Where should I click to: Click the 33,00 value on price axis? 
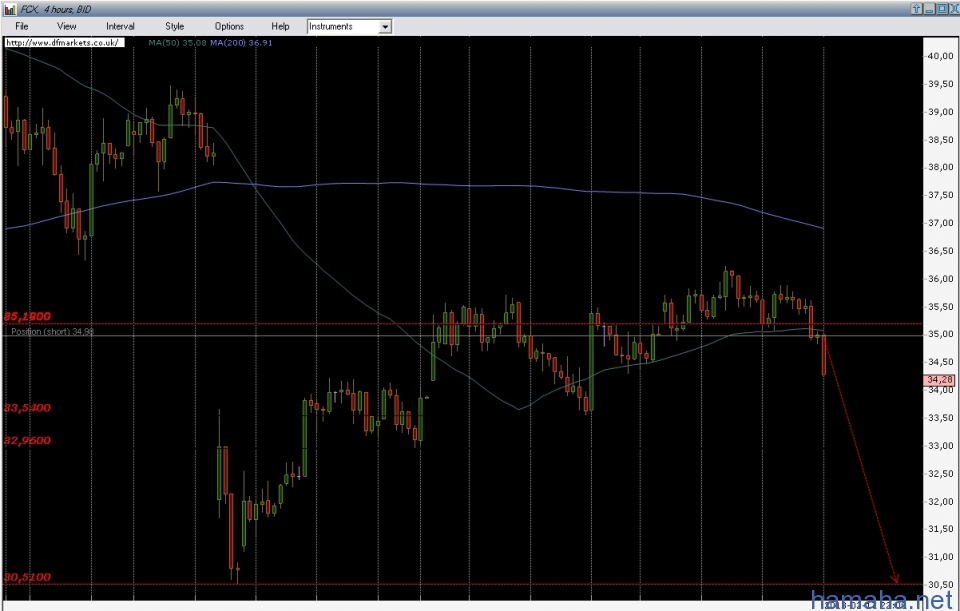[x=940, y=446]
